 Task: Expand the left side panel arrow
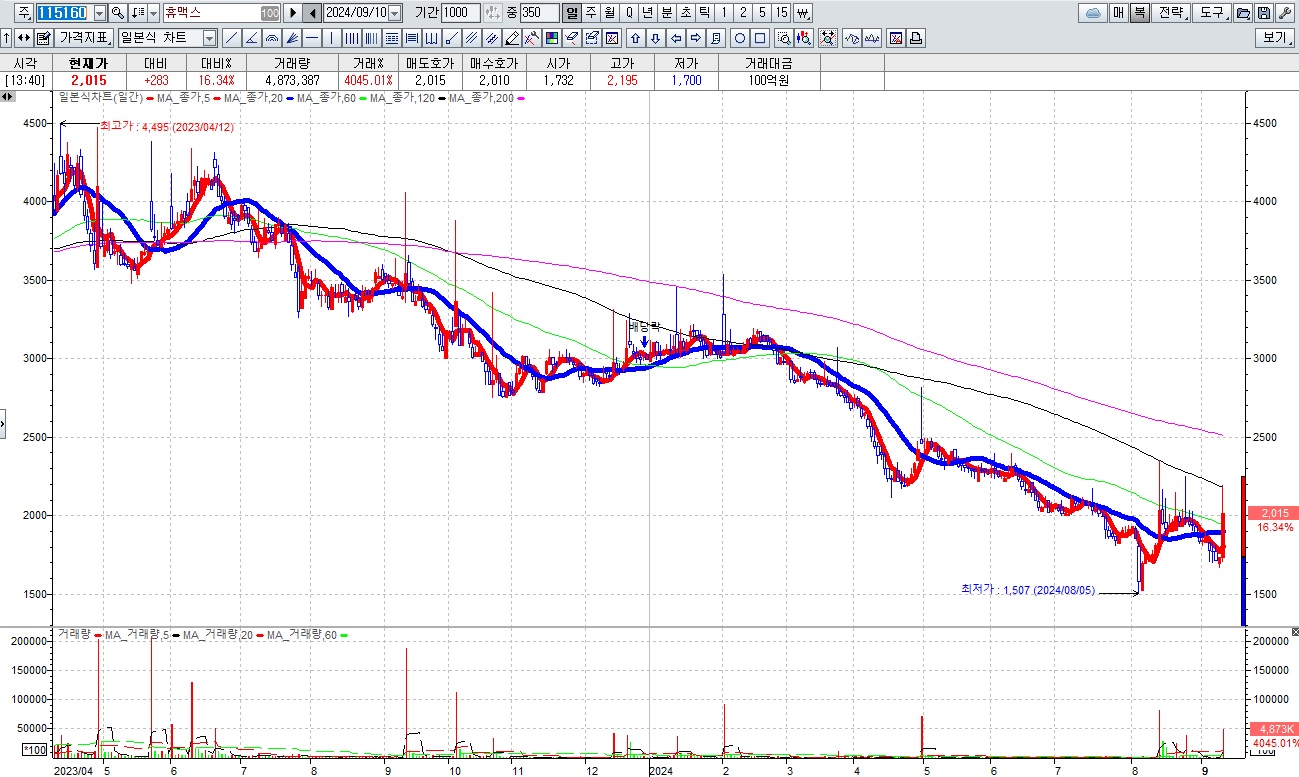[x=3, y=423]
